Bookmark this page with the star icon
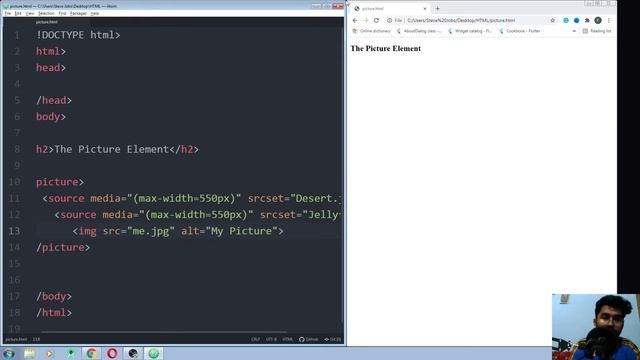Viewport: 640px width, 360px height. [x=553, y=20]
